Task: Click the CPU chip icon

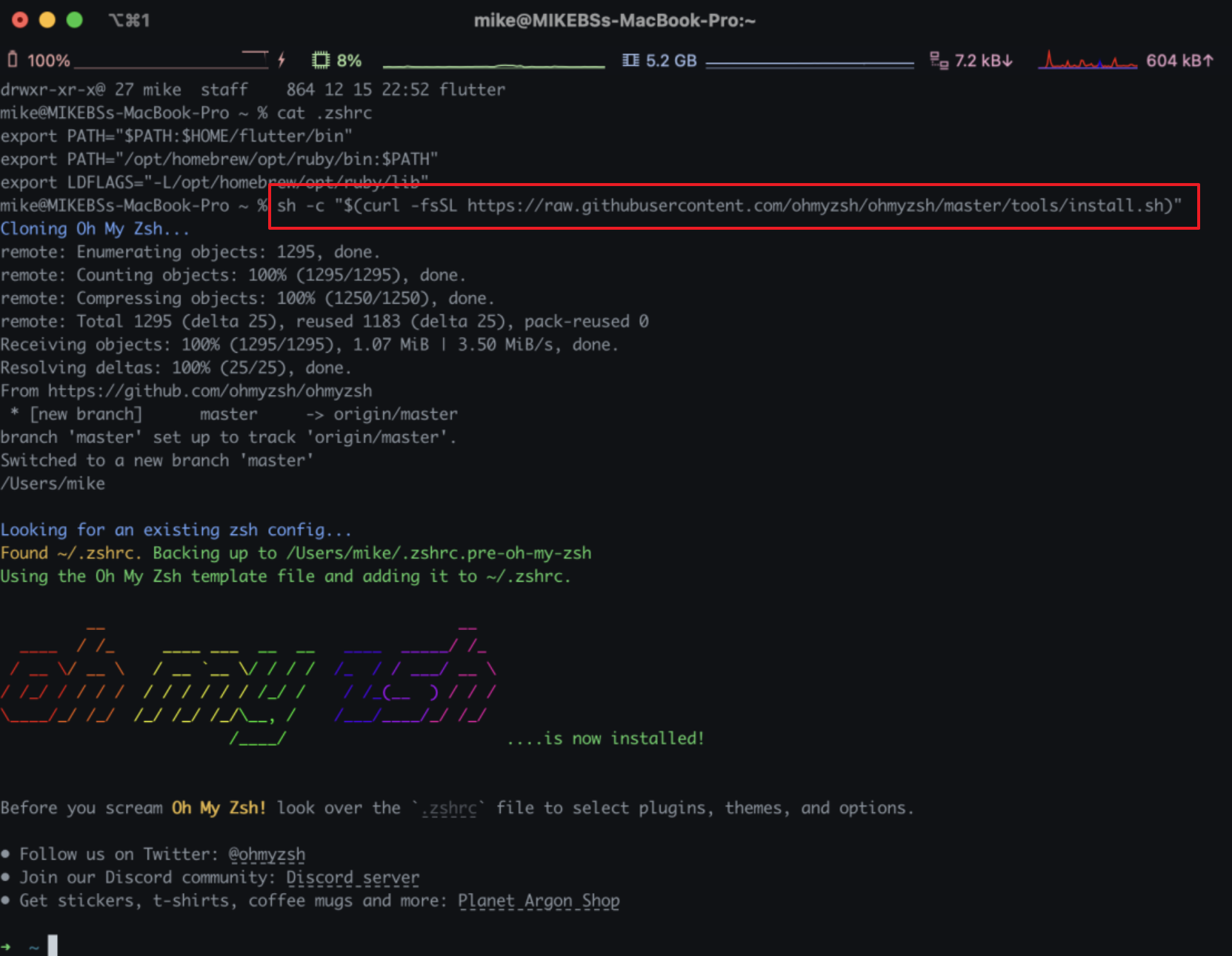Action: pyautogui.click(x=320, y=60)
